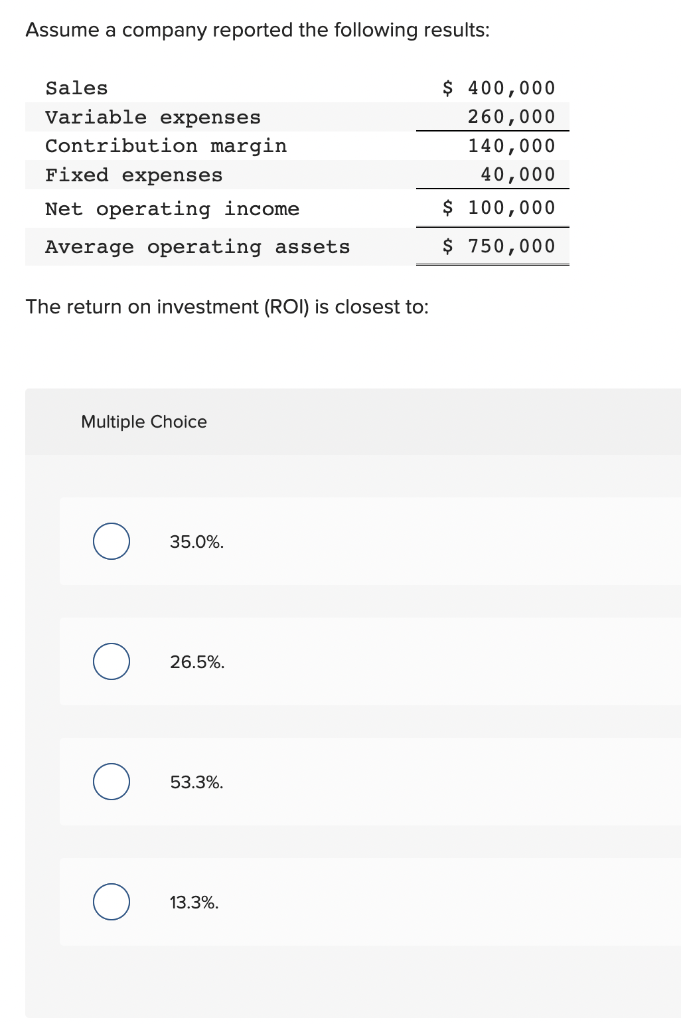The height and width of the screenshot is (1024, 681).
Task: Click the 53.3% answer label
Action: 197,782
